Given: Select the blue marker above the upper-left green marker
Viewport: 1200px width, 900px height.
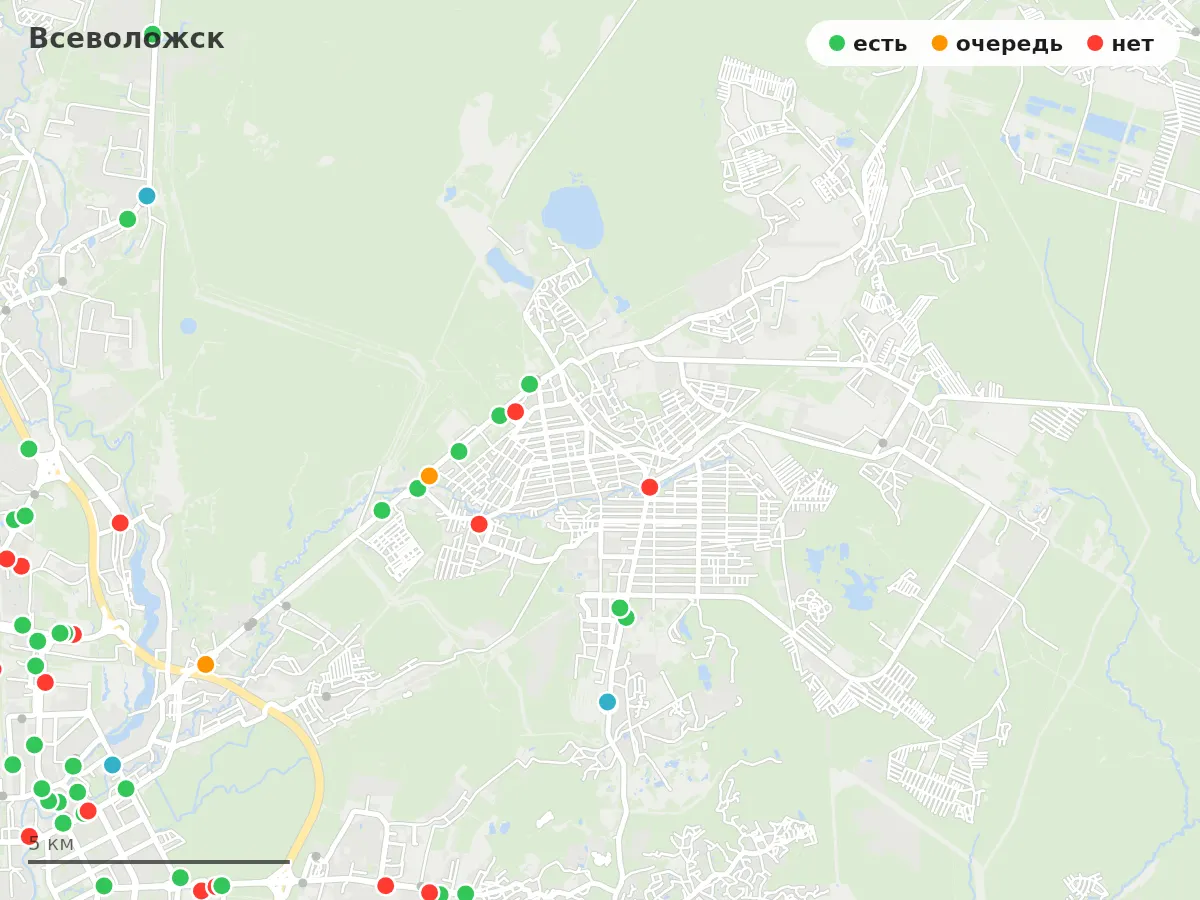Looking at the screenshot, I should coord(147,196).
